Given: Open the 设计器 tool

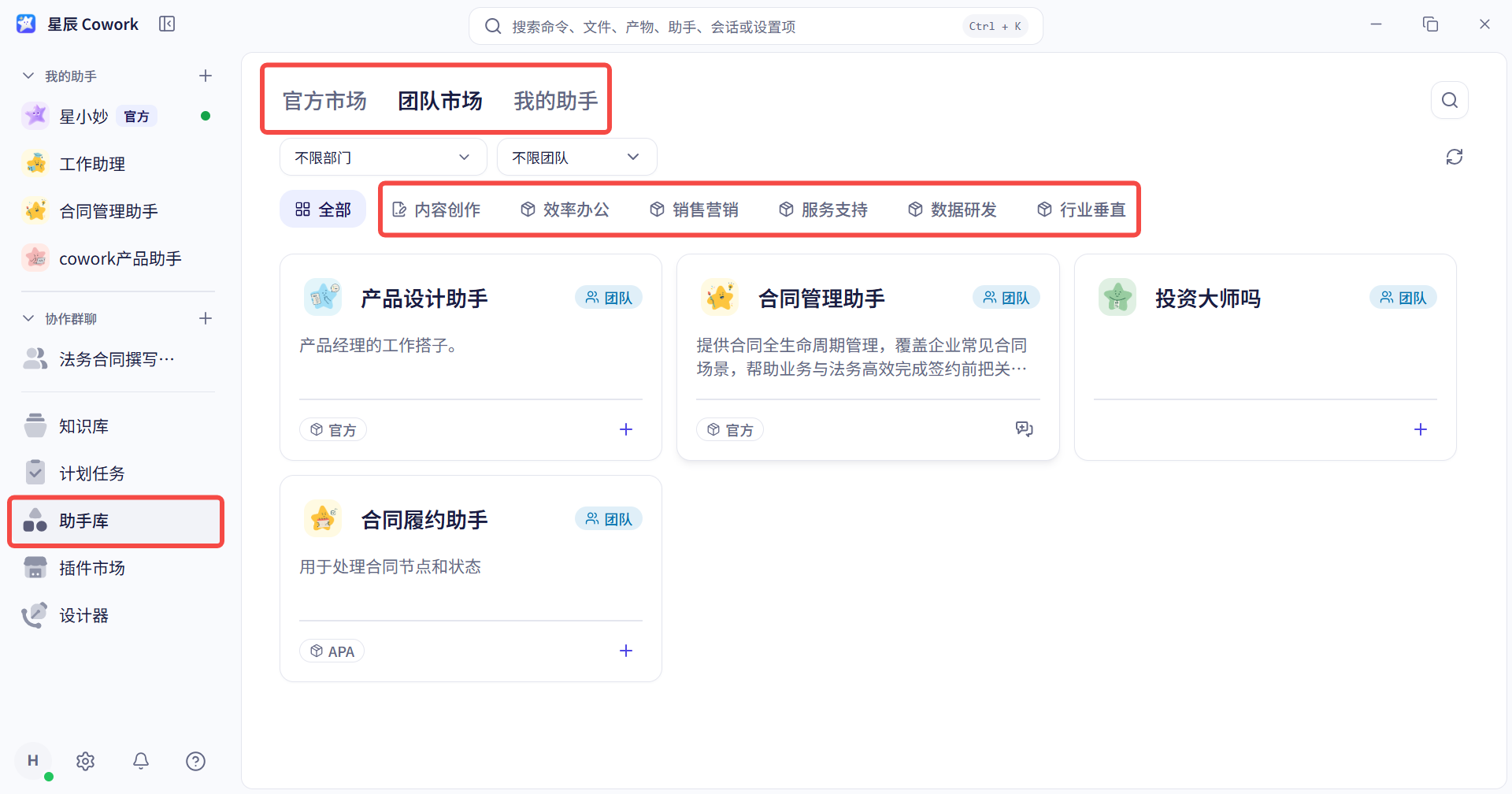Looking at the screenshot, I should click(117, 615).
